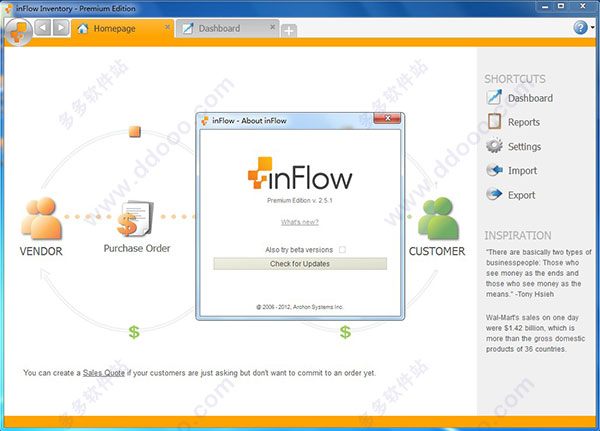Open the Import shortcut label
600x431 pixels.
pos(522,171)
